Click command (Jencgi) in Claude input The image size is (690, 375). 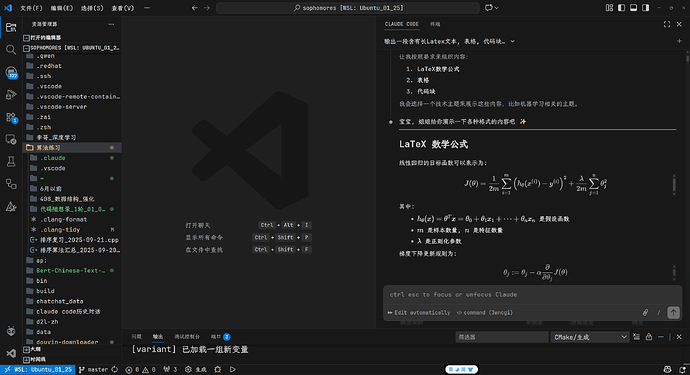tap(485, 312)
